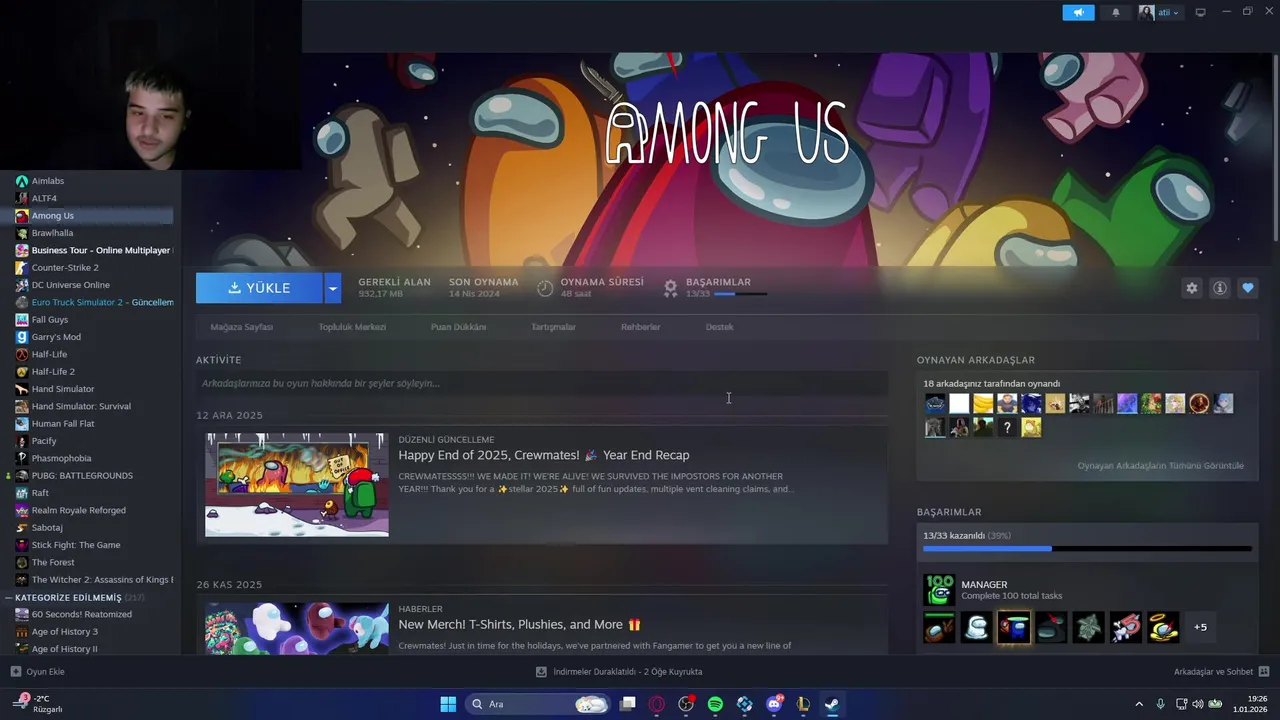Open New Merch T-Shirts Plushies headline

(519, 624)
